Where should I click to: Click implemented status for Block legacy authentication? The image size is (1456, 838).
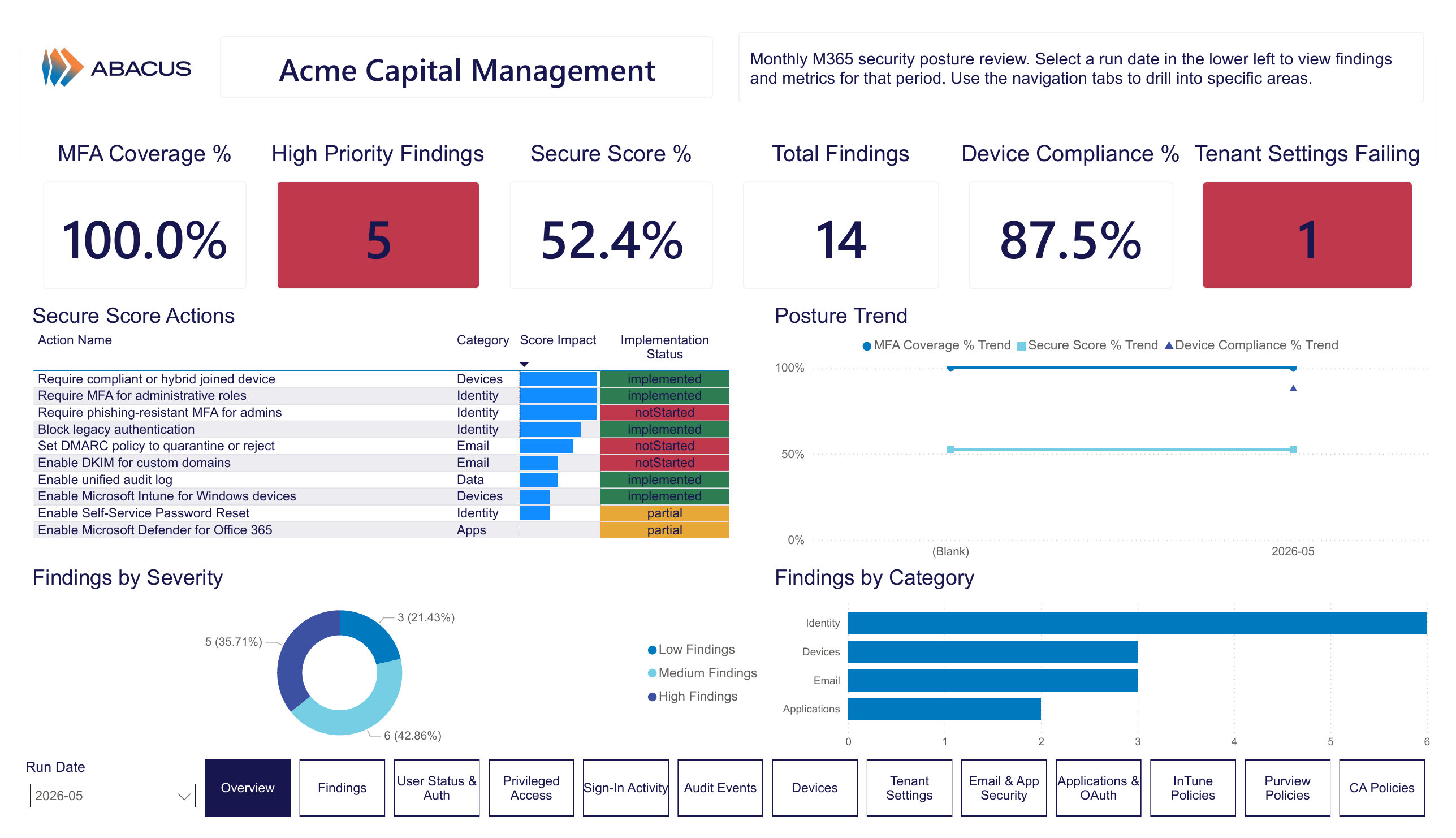(664, 429)
